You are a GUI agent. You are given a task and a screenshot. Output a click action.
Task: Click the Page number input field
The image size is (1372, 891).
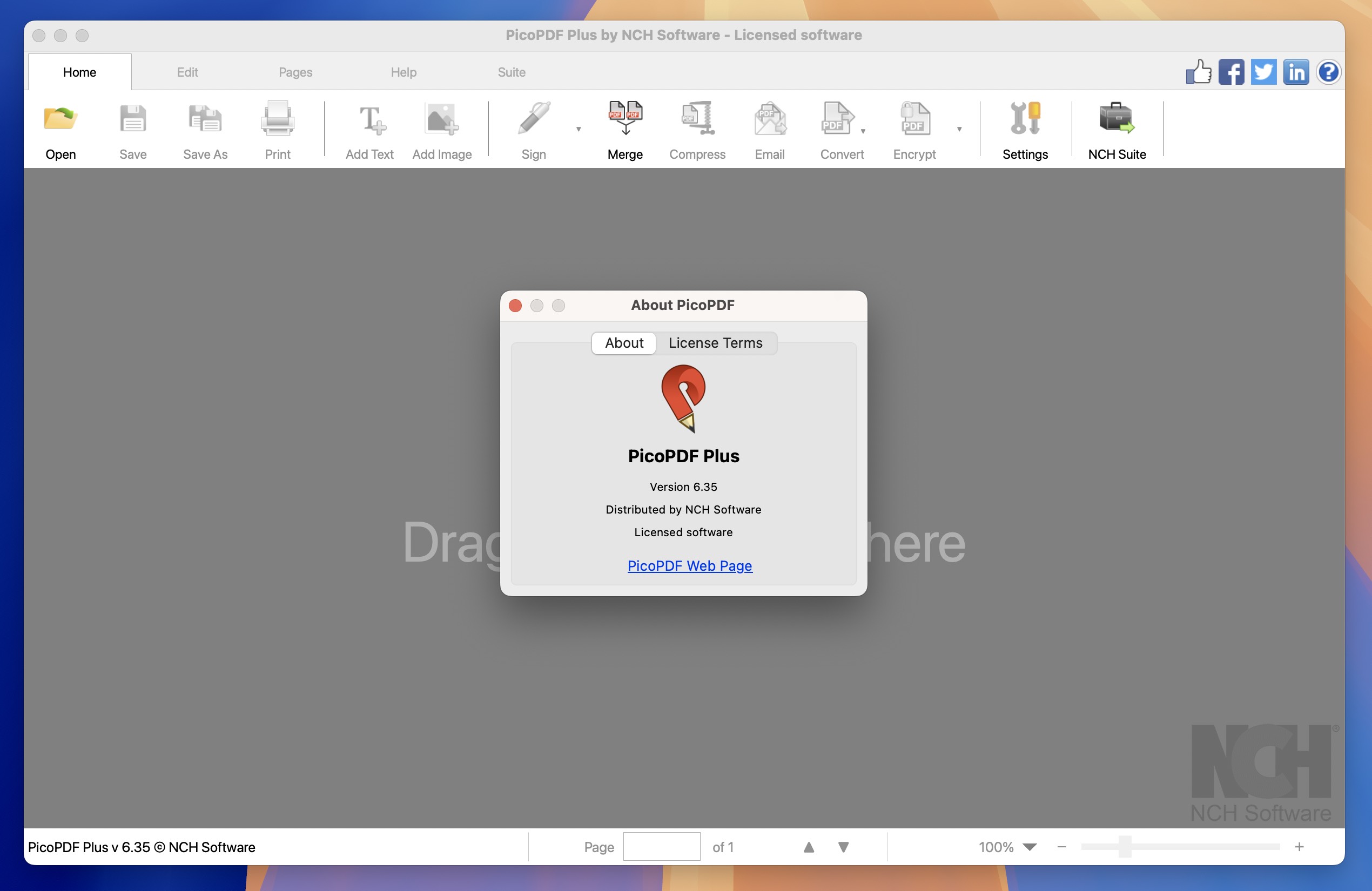click(x=662, y=847)
